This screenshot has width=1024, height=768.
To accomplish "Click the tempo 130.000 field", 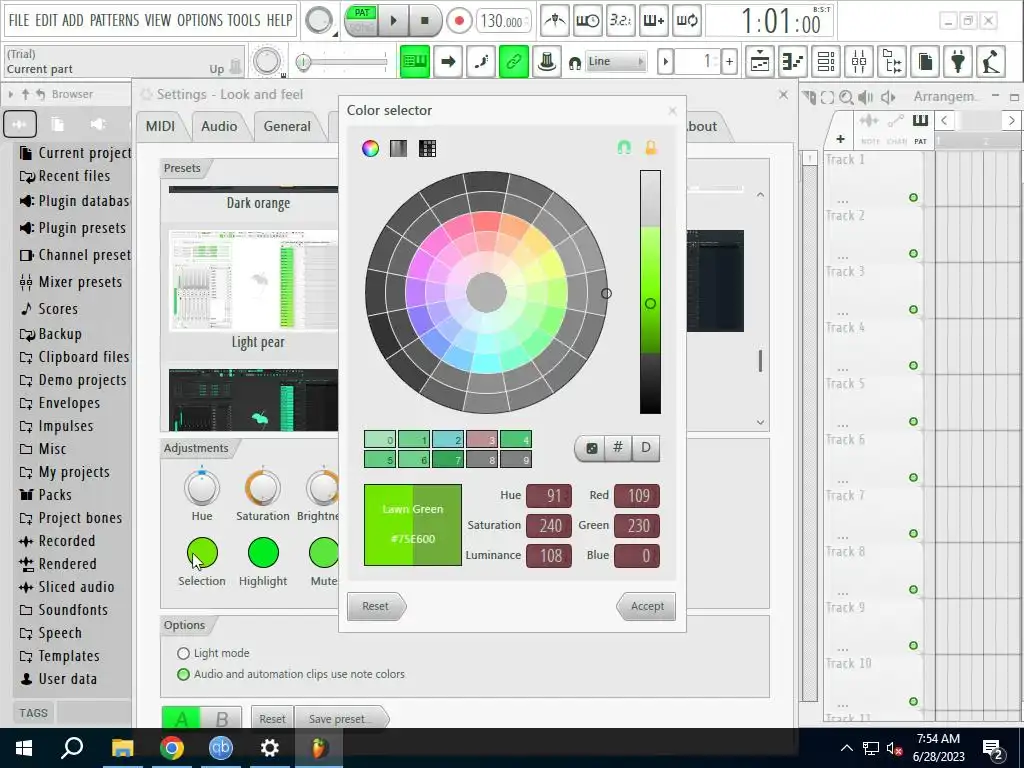I will point(503,21).
